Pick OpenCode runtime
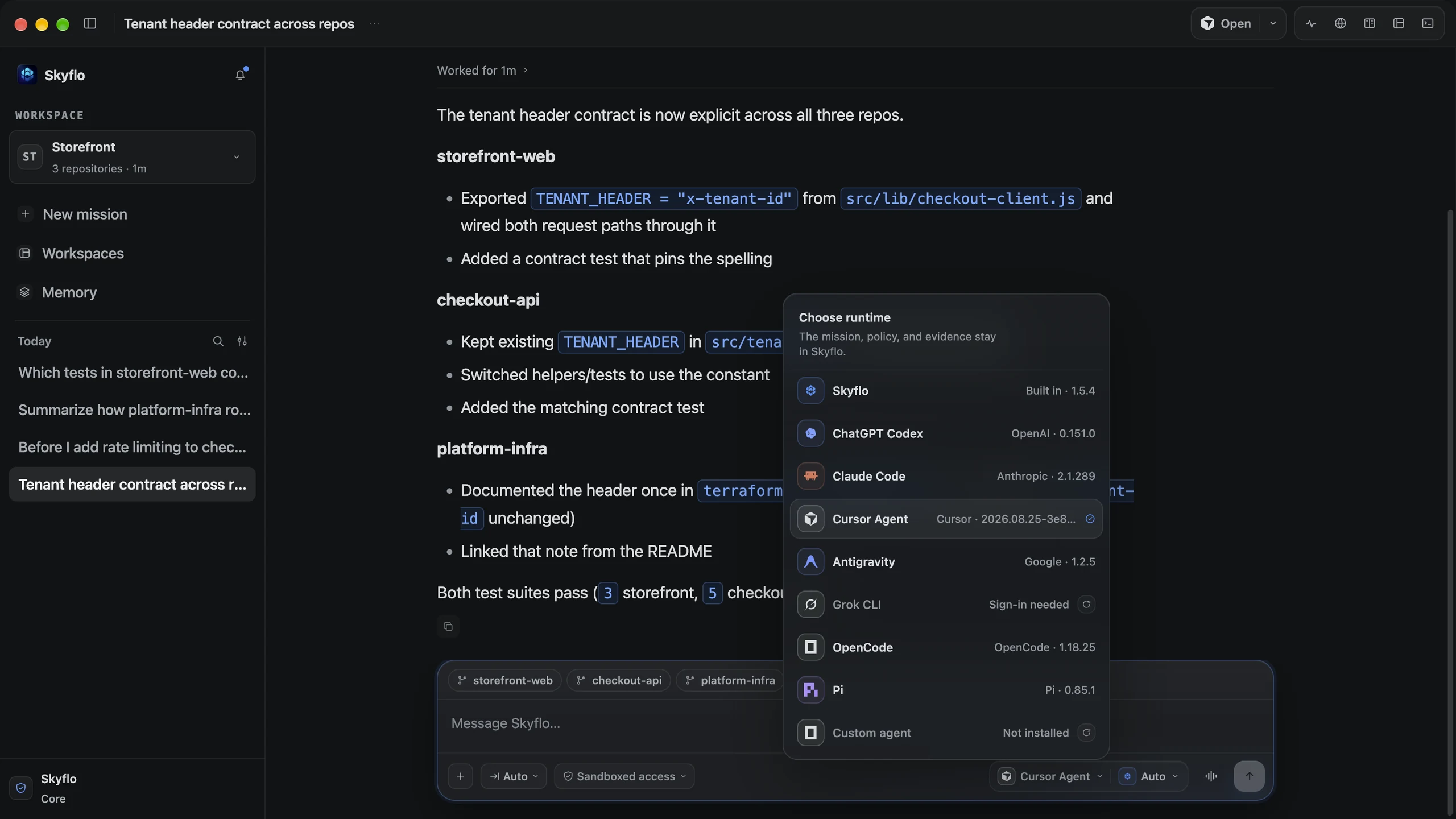 click(x=946, y=647)
